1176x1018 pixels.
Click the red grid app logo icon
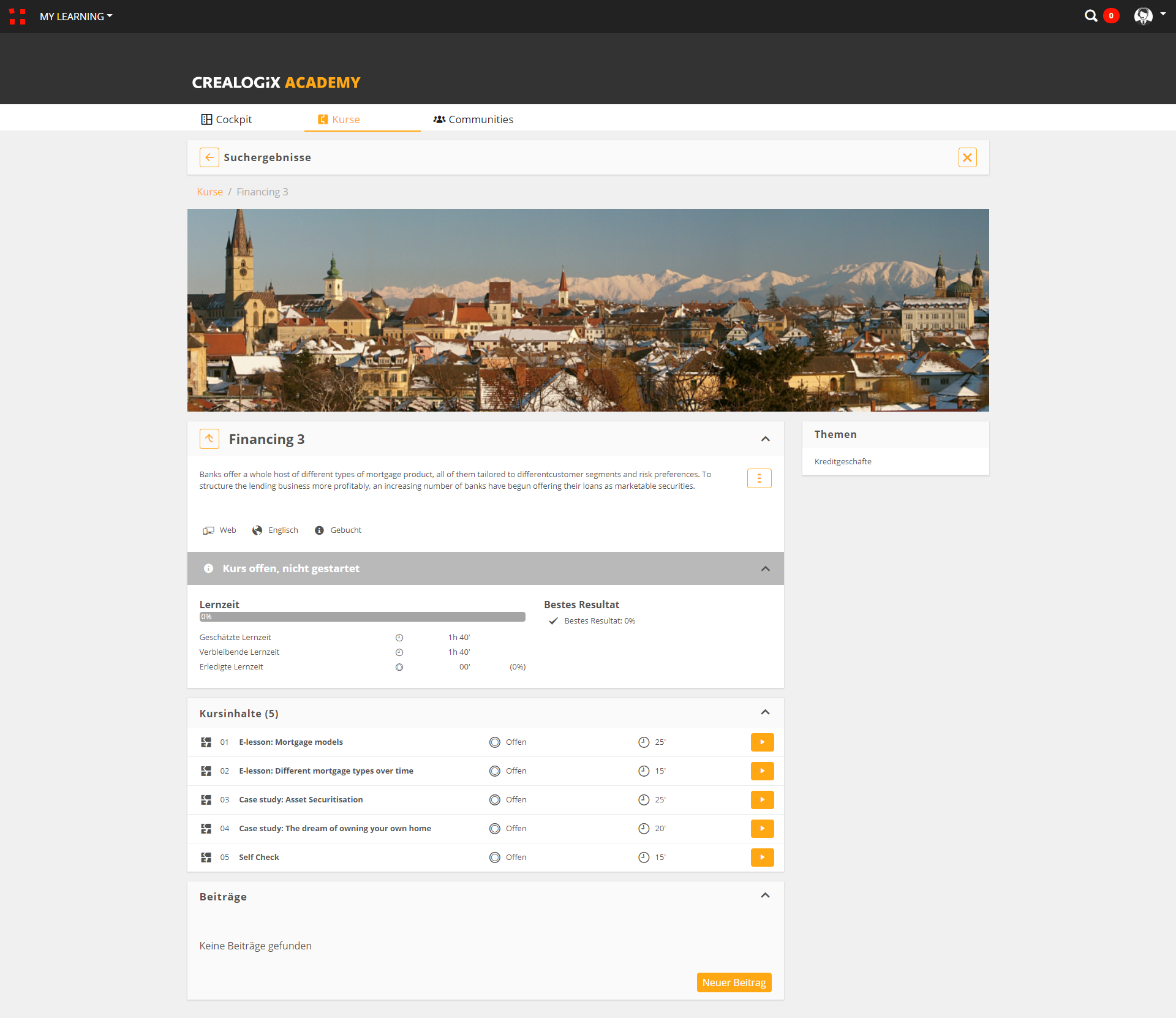click(x=17, y=17)
